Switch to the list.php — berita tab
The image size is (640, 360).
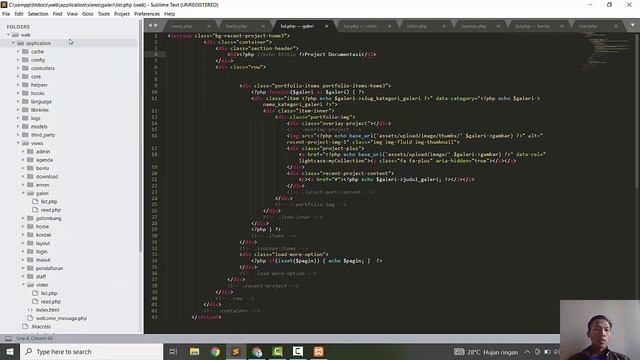click(x=532, y=26)
